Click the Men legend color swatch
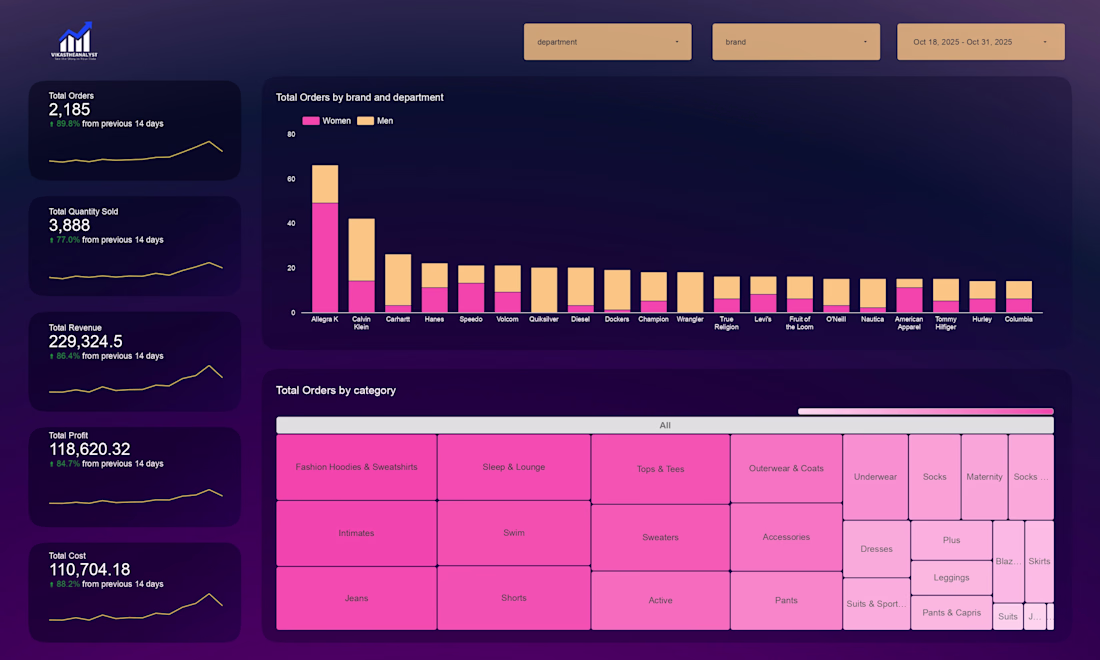Screen dimensions: 1100x660 point(365,121)
